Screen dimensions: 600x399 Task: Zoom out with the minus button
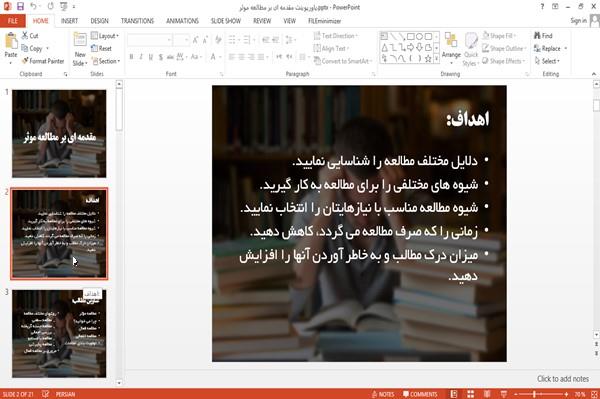tap(515, 394)
